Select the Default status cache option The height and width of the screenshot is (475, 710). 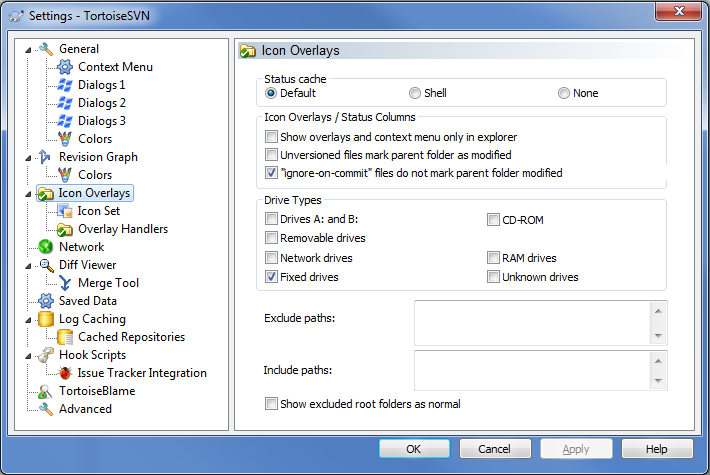pos(271,93)
